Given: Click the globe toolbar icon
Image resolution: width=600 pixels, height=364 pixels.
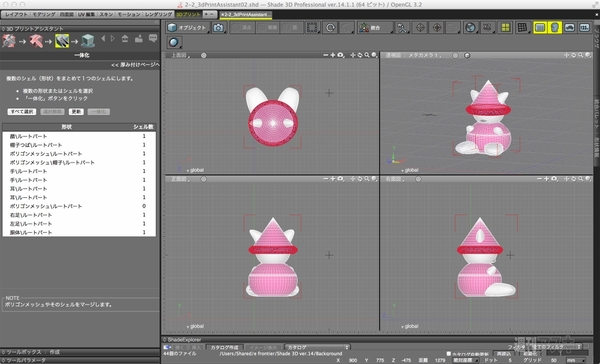Looking at the screenshot, I should coord(470,28).
